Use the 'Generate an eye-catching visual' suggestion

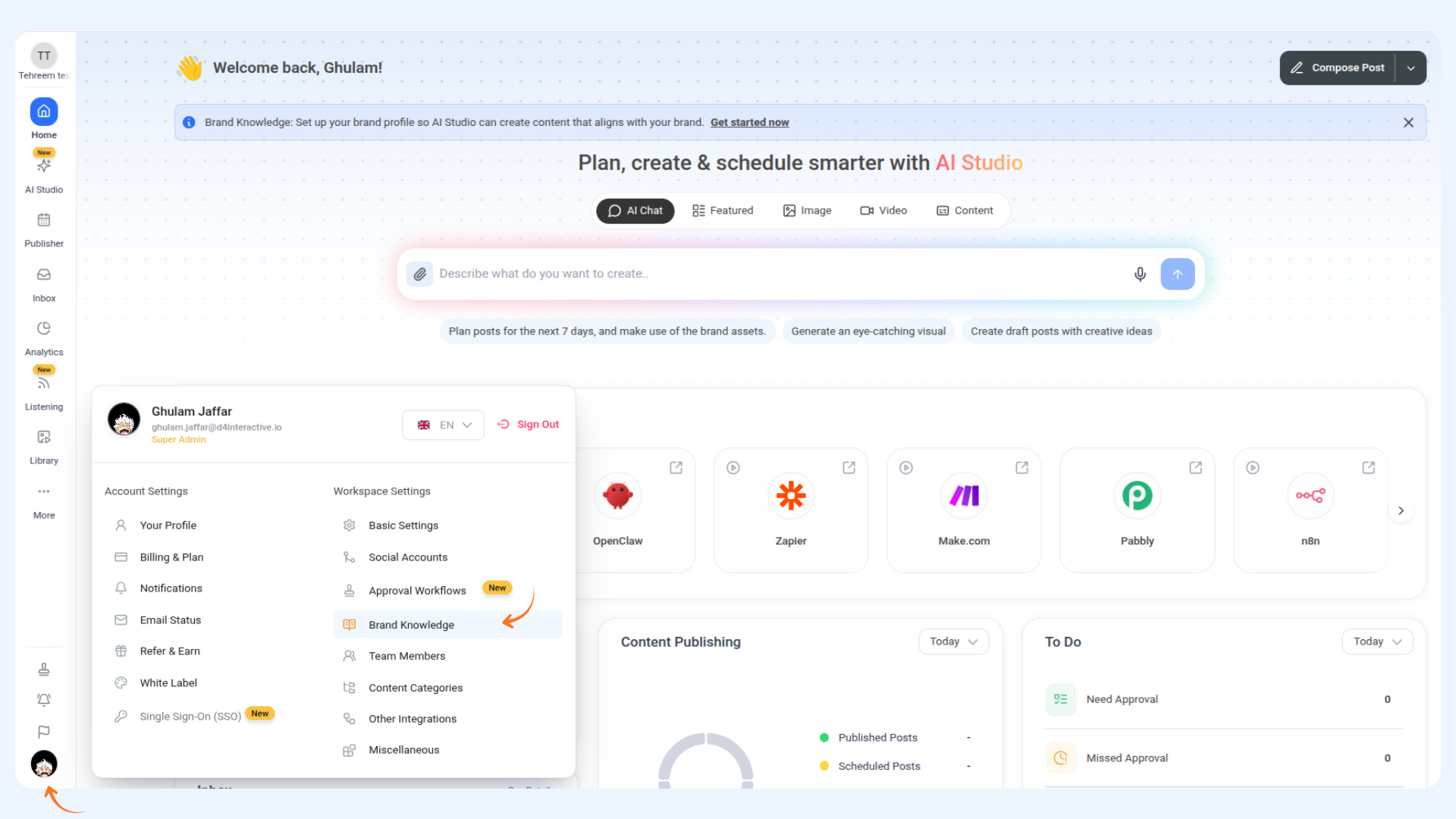[x=868, y=331]
